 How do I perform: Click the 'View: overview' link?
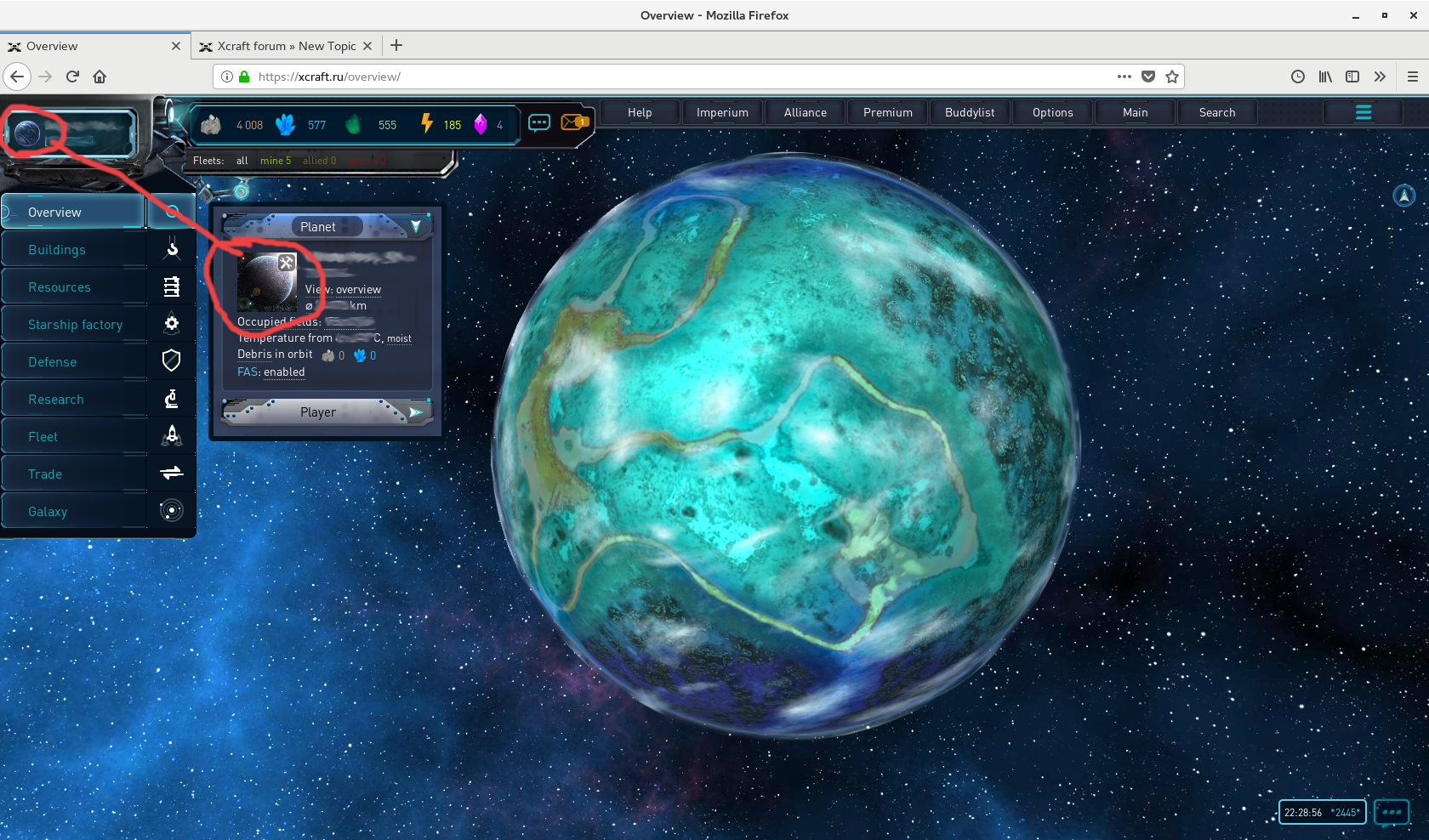[x=343, y=290]
